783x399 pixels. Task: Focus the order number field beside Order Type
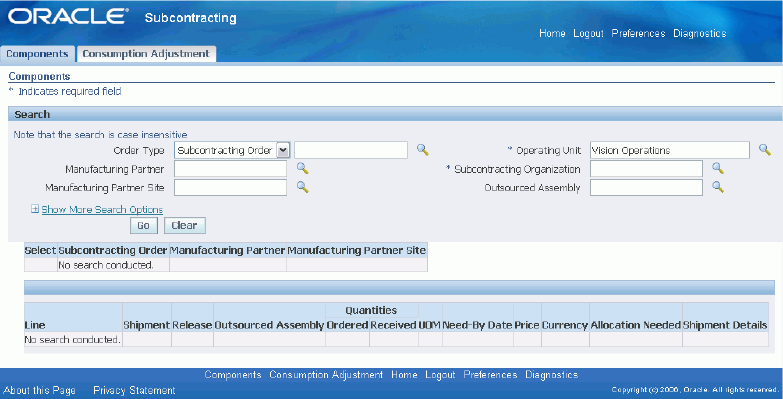coord(351,150)
